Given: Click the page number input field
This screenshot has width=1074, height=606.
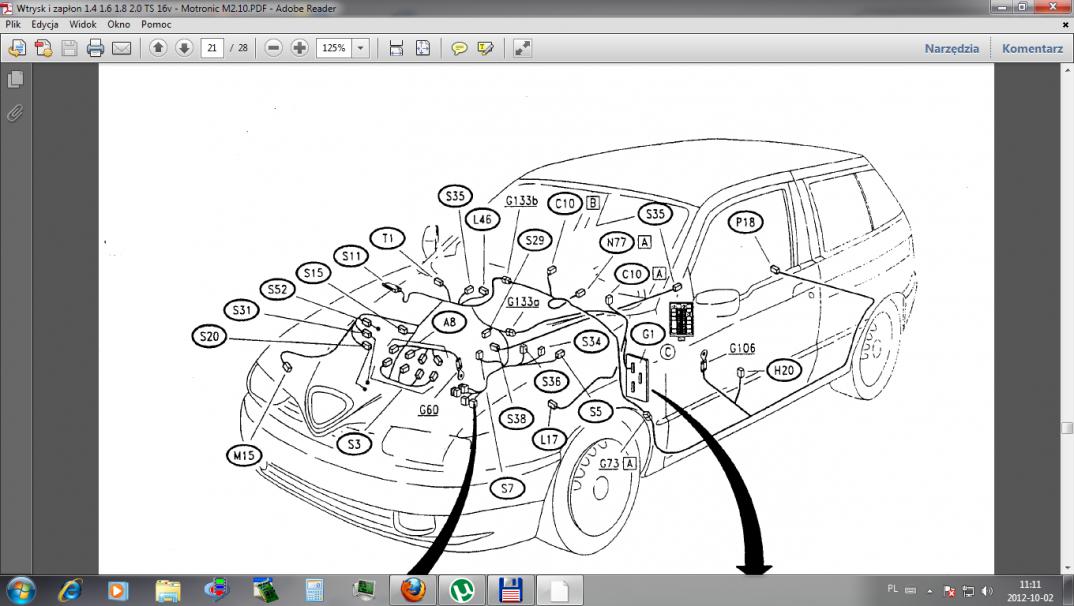Looking at the screenshot, I should pos(211,48).
